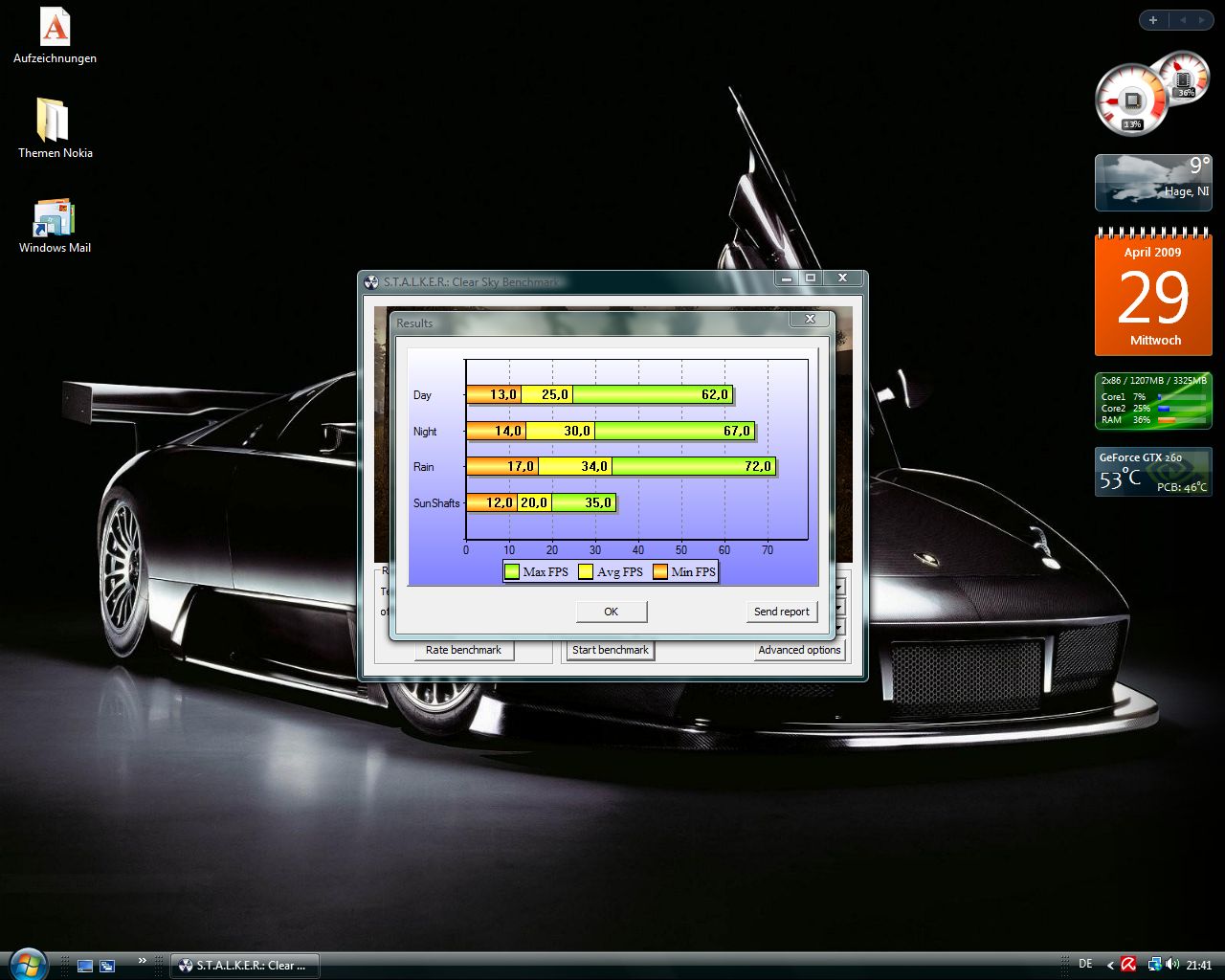This screenshot has height=980, width=1225.
Task: Open the Windows Start orb
Action: tap(26, 964)
